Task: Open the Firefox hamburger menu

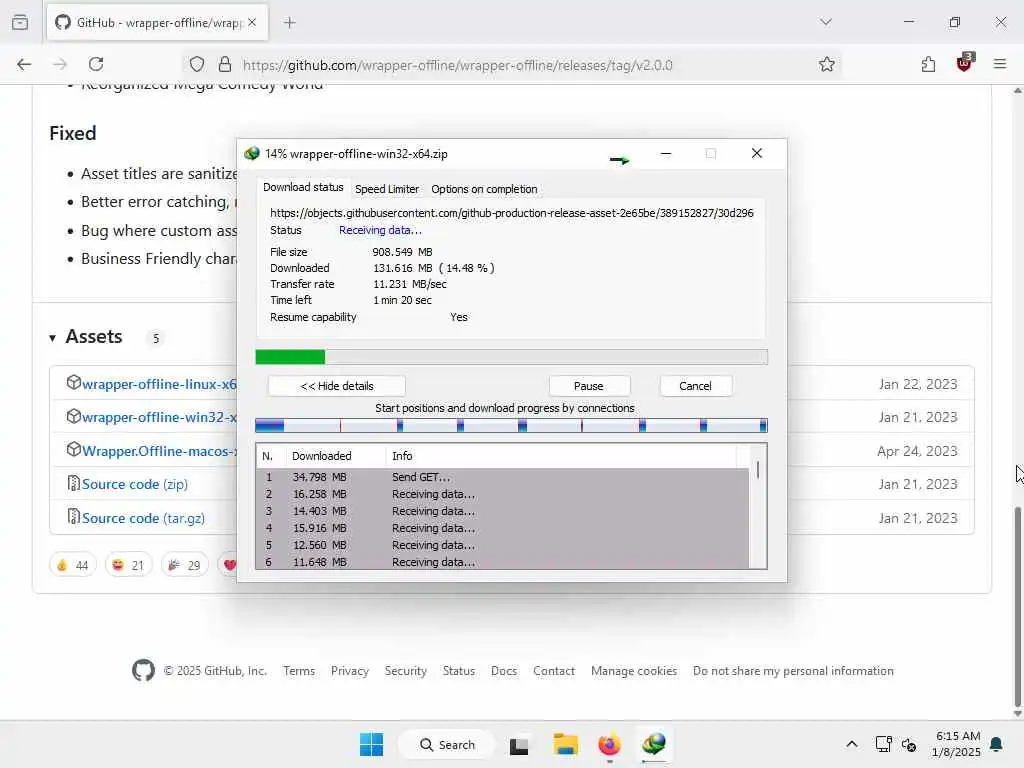Action: pos(1000,64)
